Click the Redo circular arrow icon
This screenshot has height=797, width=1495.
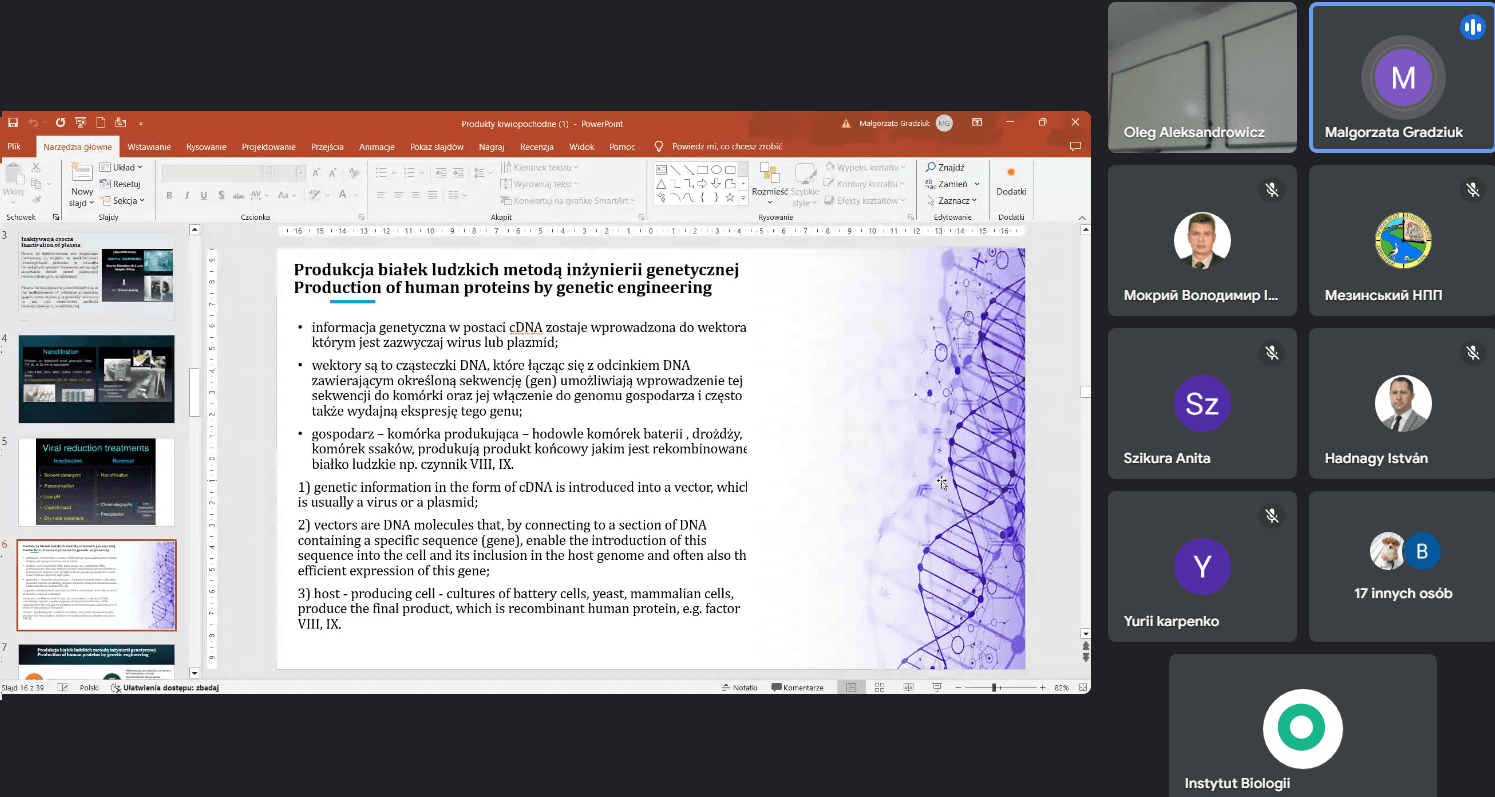pos(60,123)
